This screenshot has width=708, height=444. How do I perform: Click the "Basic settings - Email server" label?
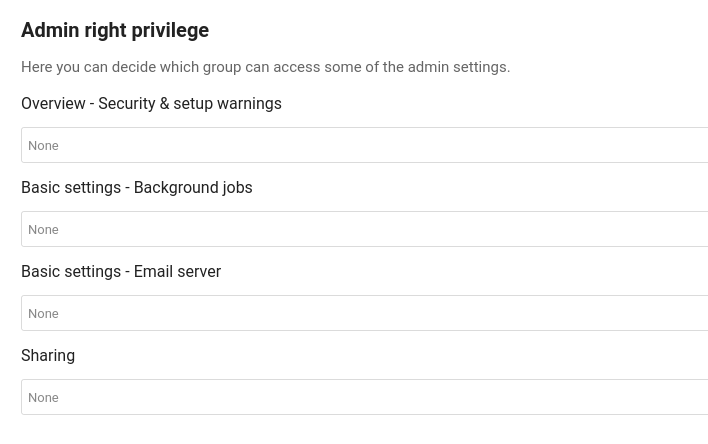tap(121, 271)
